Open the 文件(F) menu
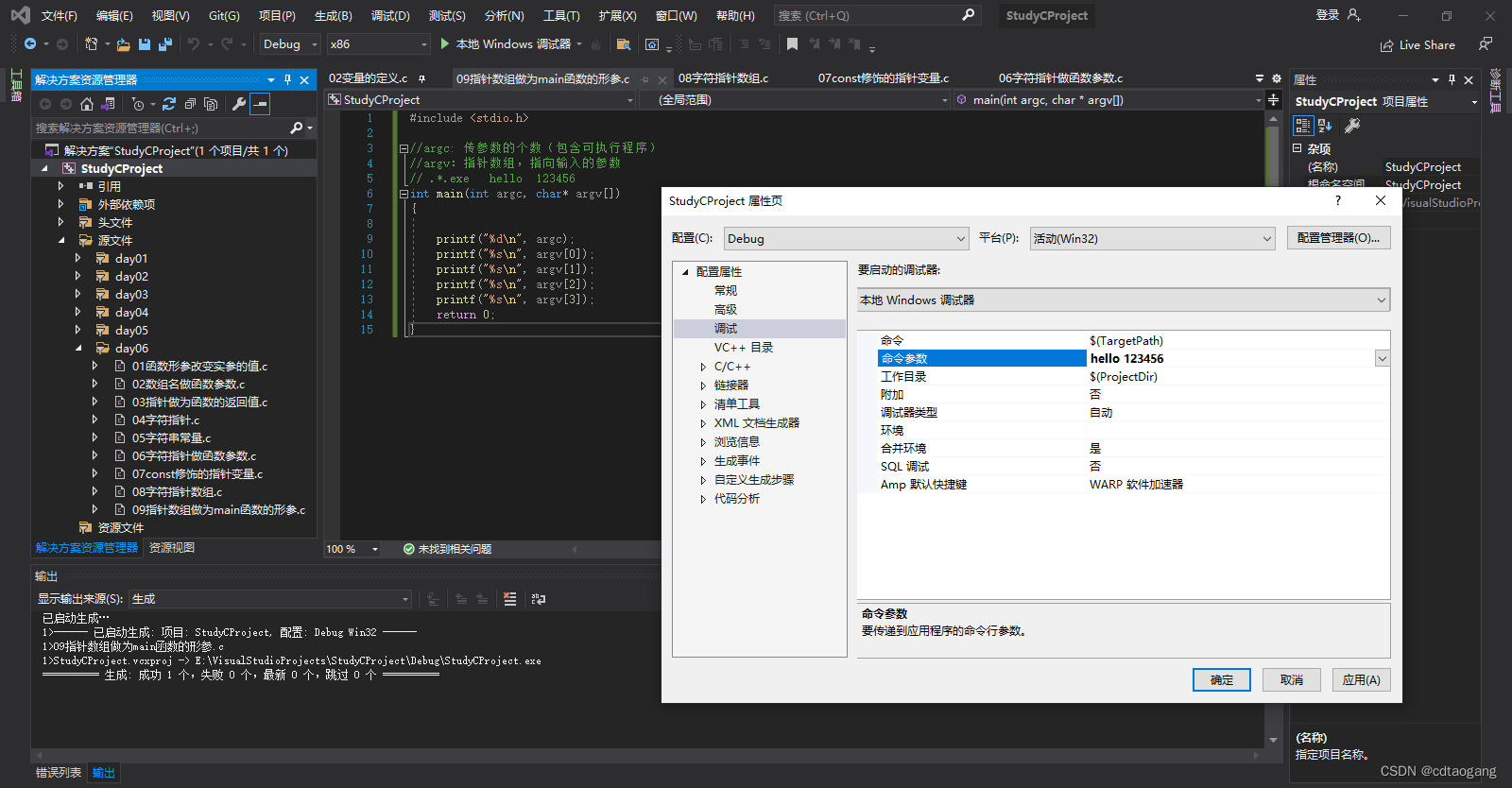Image resolution: width=1512 pixels, height=788 pixels. pos(60,16)
